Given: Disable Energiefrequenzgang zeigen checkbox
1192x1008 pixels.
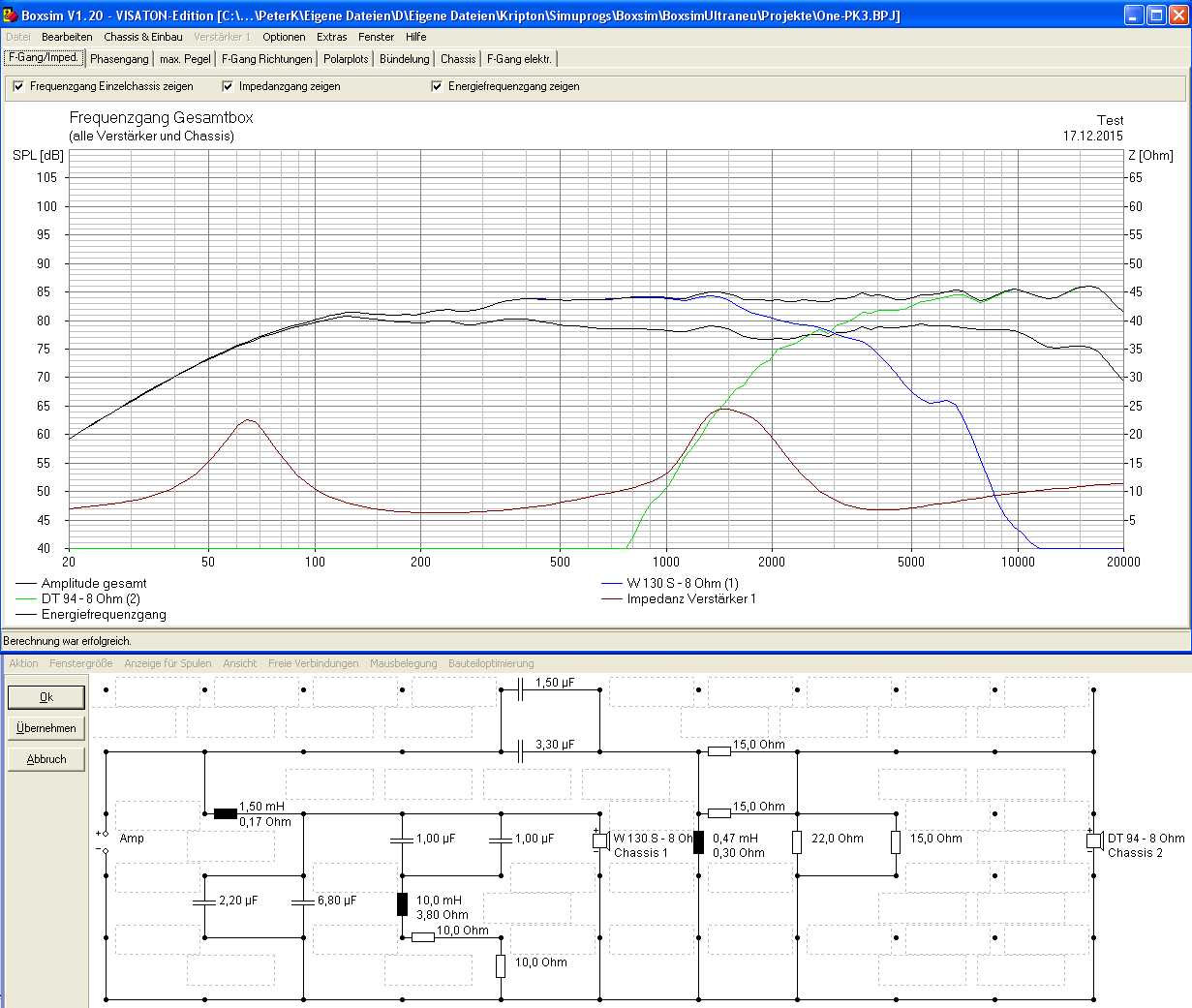Looking at the screenshot, I should [x=437, y=86].
